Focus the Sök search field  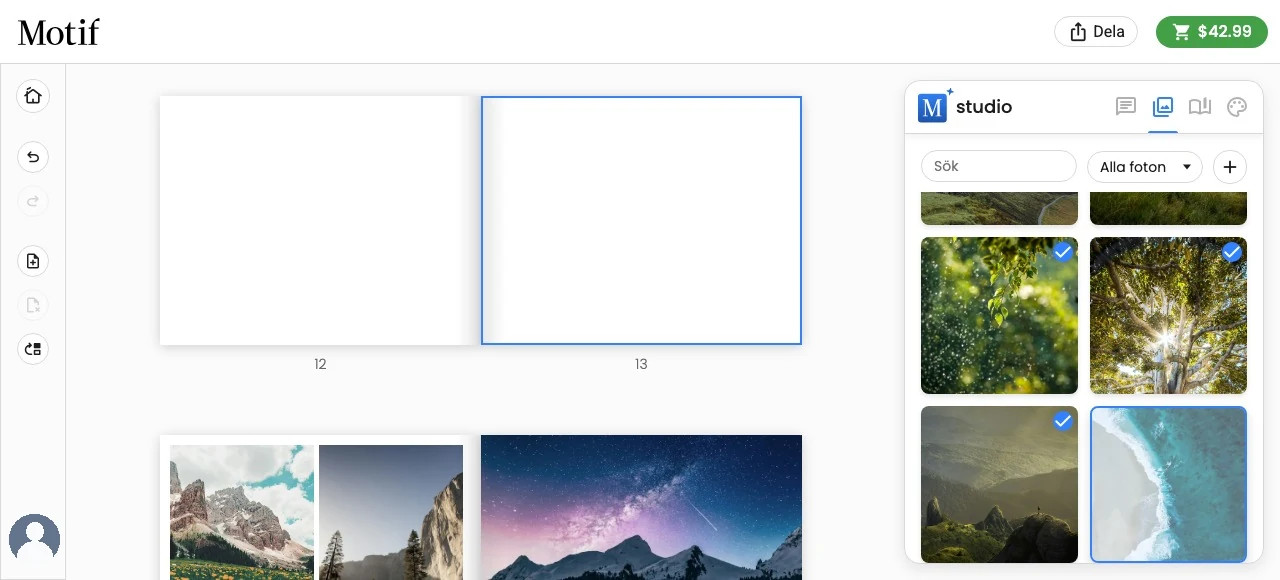pos(999,167)
